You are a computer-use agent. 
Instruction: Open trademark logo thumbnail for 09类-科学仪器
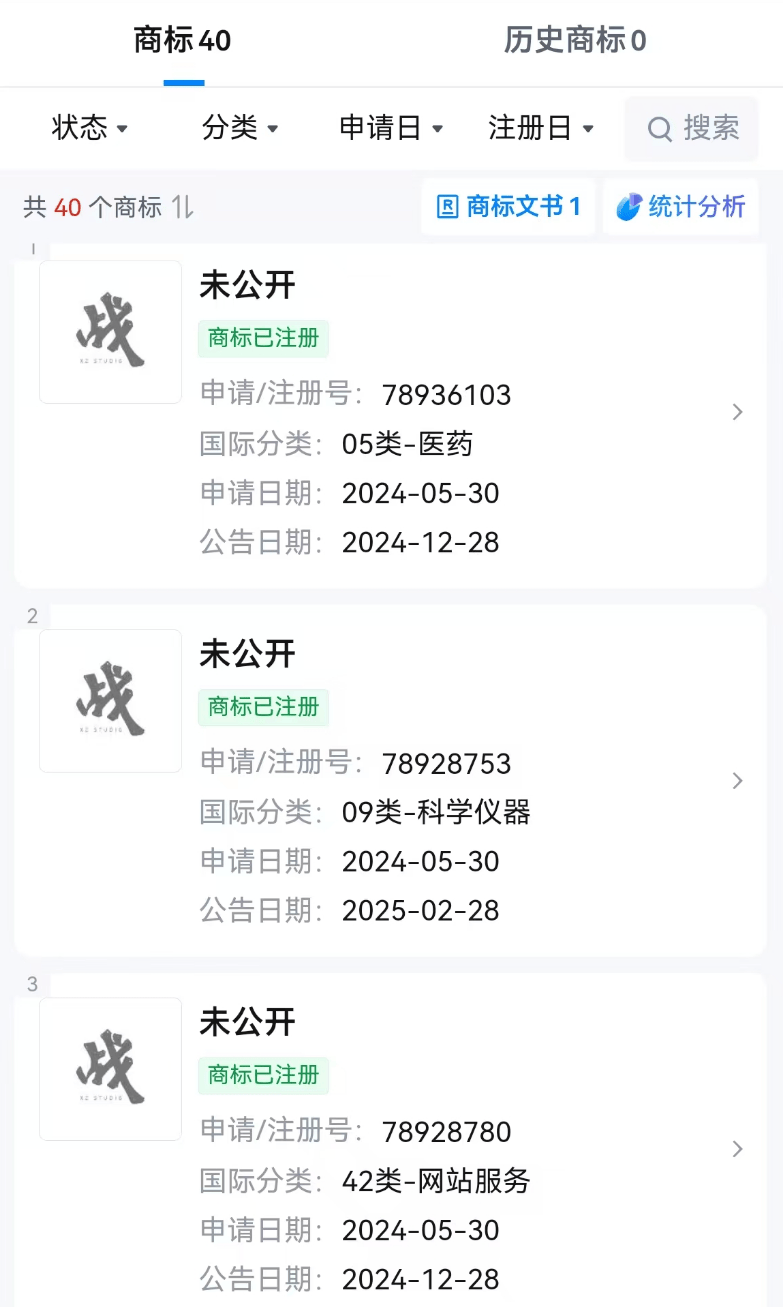pyautogui.click(x=111, y=701)
